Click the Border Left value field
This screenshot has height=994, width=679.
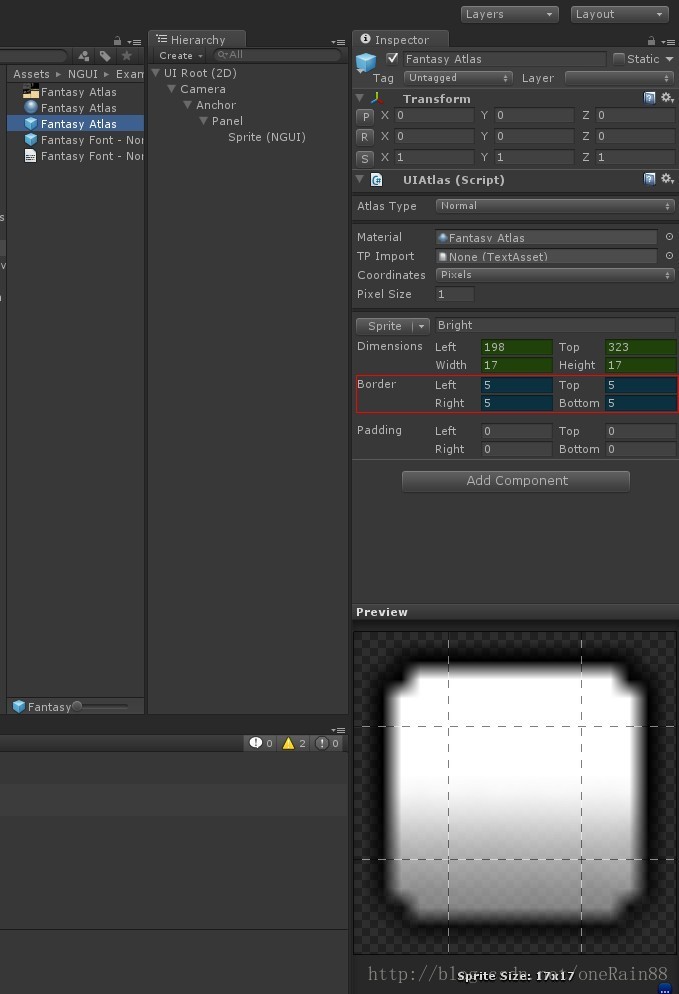point(517,385)
